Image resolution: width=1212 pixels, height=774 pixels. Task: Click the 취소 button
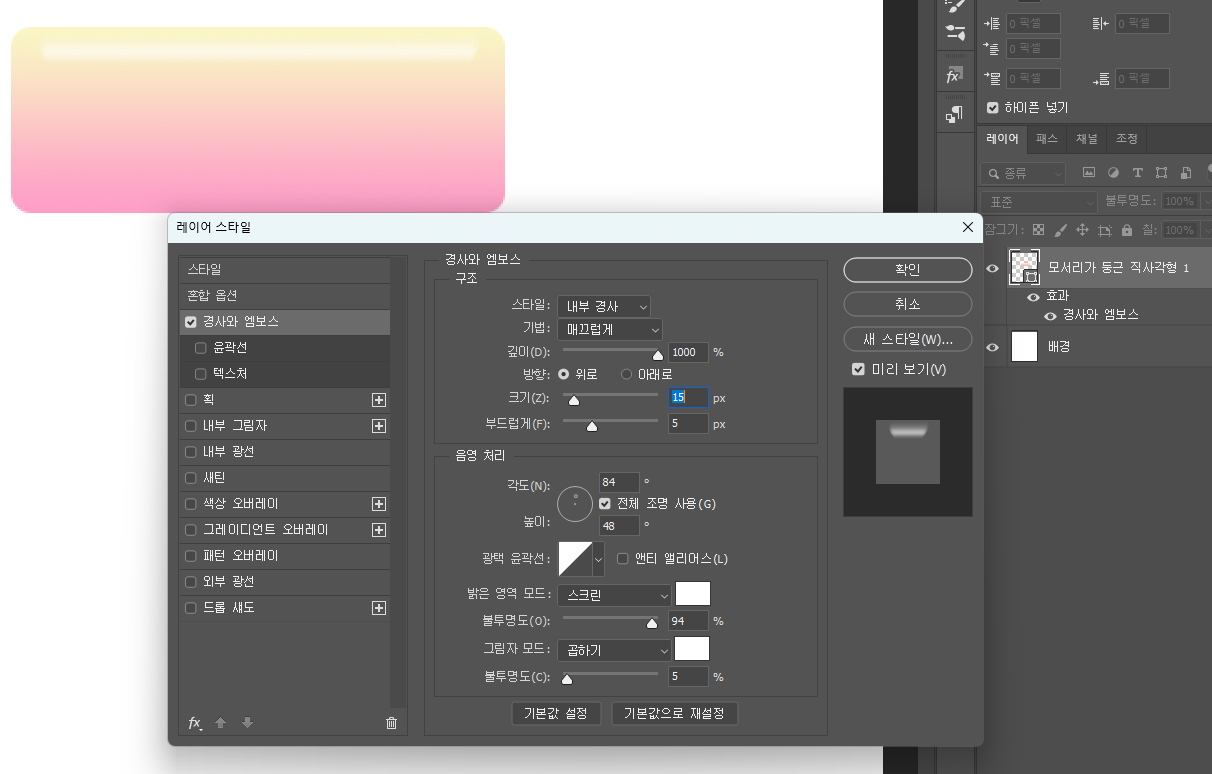tap(908, 304)
